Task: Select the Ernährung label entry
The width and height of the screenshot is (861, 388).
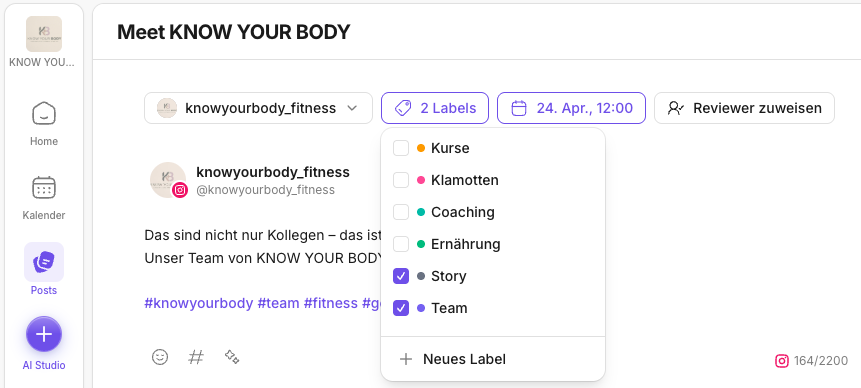Action: pyautogui.click(x=493, y=244)
